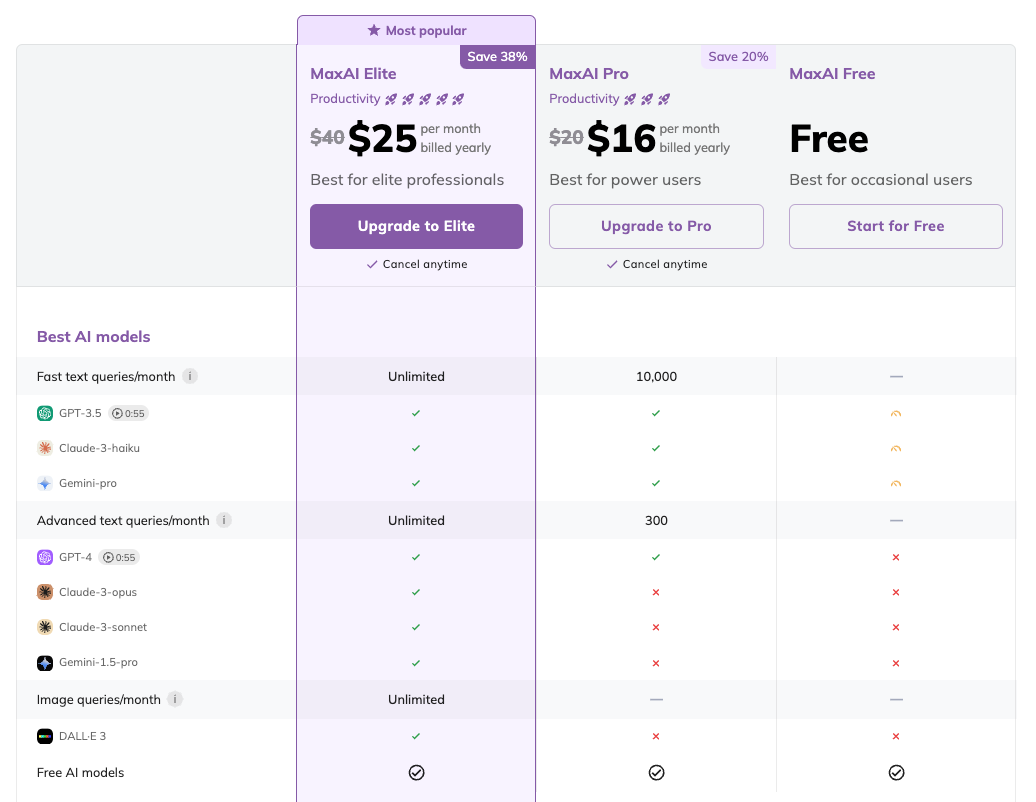The height and width of the screenshot is (802, 1036).
Task: Open info tooltip for Image queries
Action: (175, 699)
